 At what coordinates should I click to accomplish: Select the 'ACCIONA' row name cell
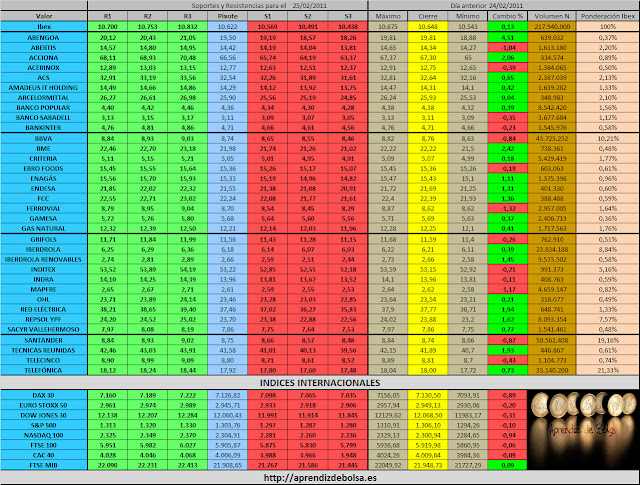[44, 58]
